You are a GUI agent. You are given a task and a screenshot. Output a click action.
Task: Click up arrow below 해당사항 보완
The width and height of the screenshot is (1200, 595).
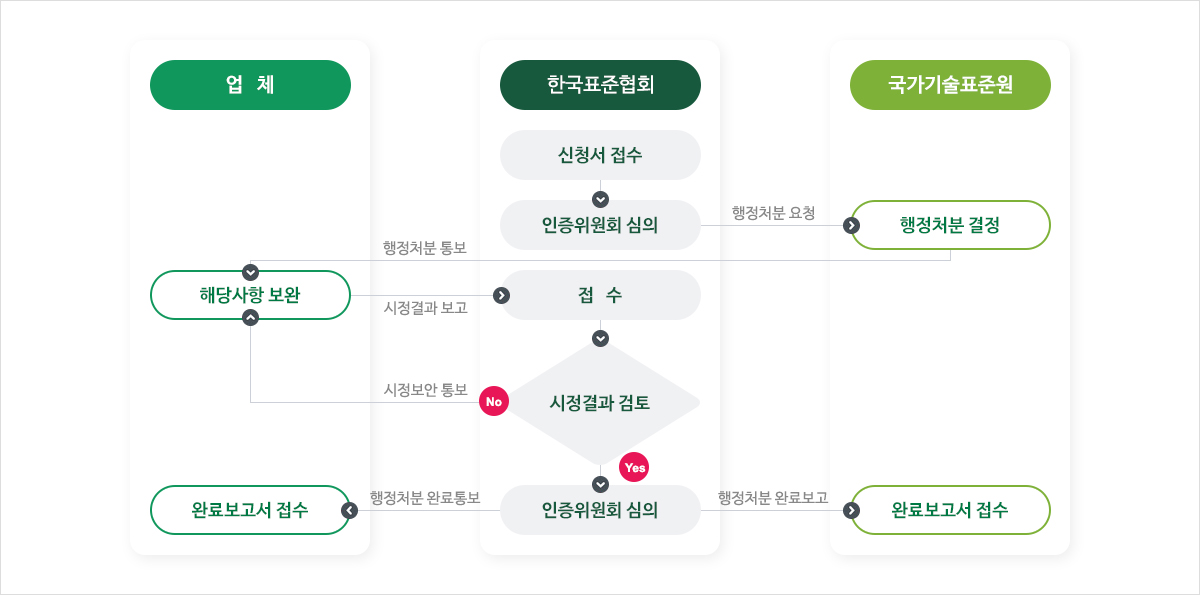click(x=250, y=317)
